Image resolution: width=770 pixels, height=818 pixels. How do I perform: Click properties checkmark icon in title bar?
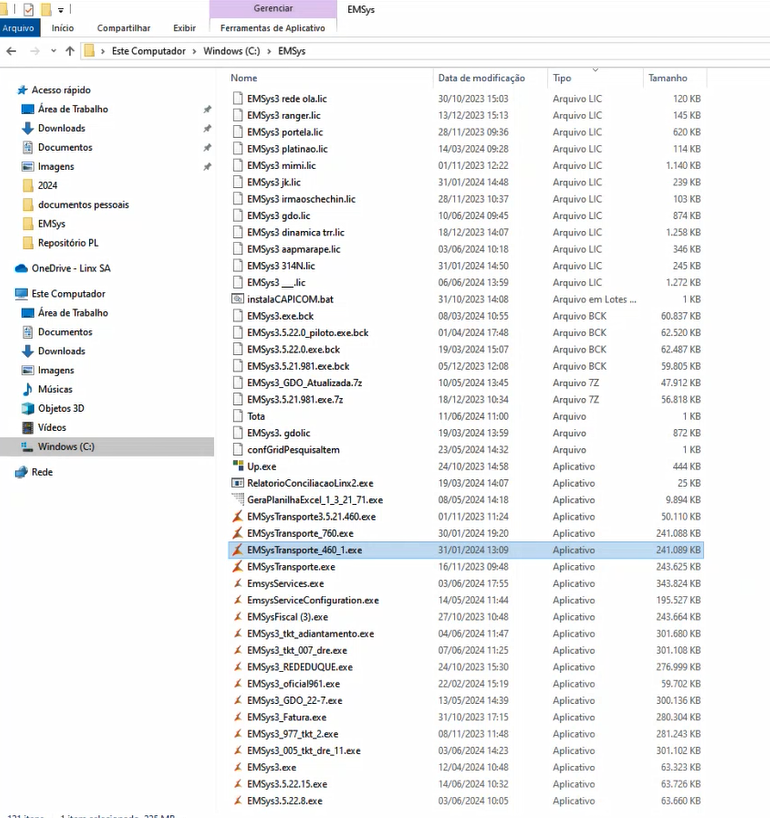pos(29,9)
